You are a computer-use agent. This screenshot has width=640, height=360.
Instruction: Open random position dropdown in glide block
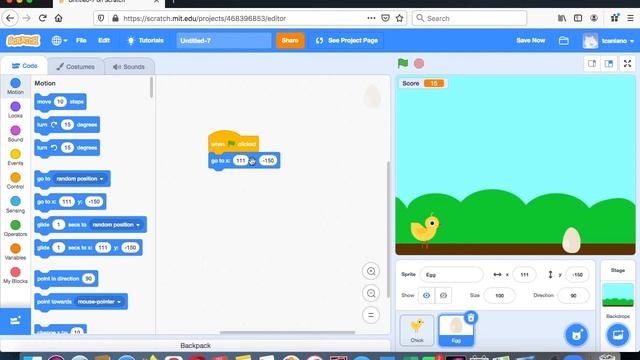pyautogui.click(x=116, y=224)
